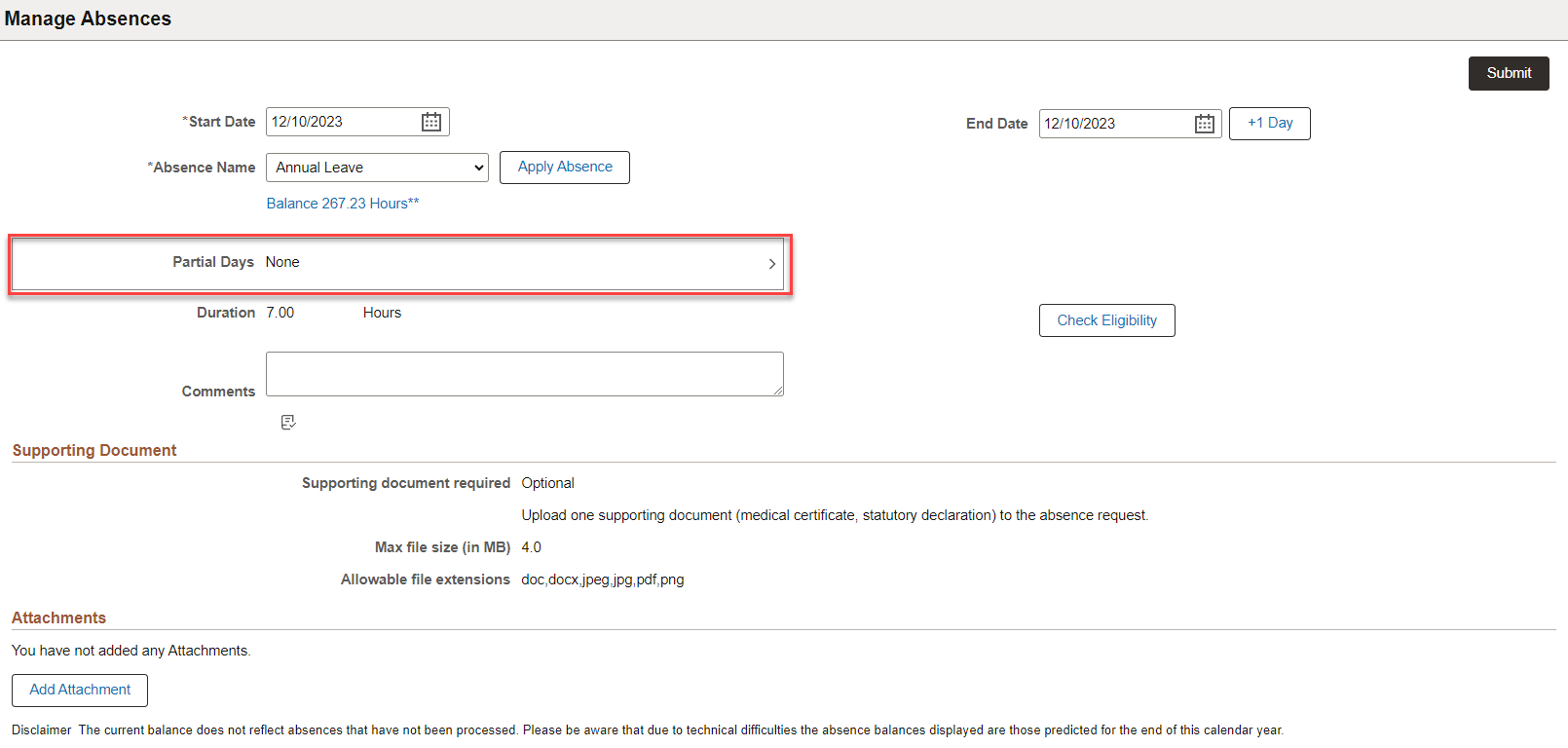Click the Duration 7.00 value
Viewport: 1568px width, 748px height.
click(280, 313)
